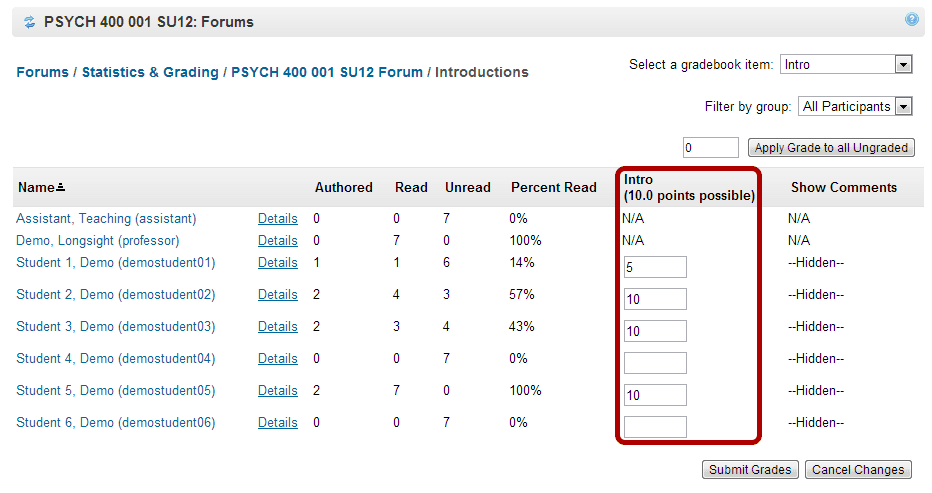Open PSYCH 400 001 SU12 Forum breadcrumb
Image resolution: width=932 pixels, height=493 pixels.
click(x=327, y=72)
